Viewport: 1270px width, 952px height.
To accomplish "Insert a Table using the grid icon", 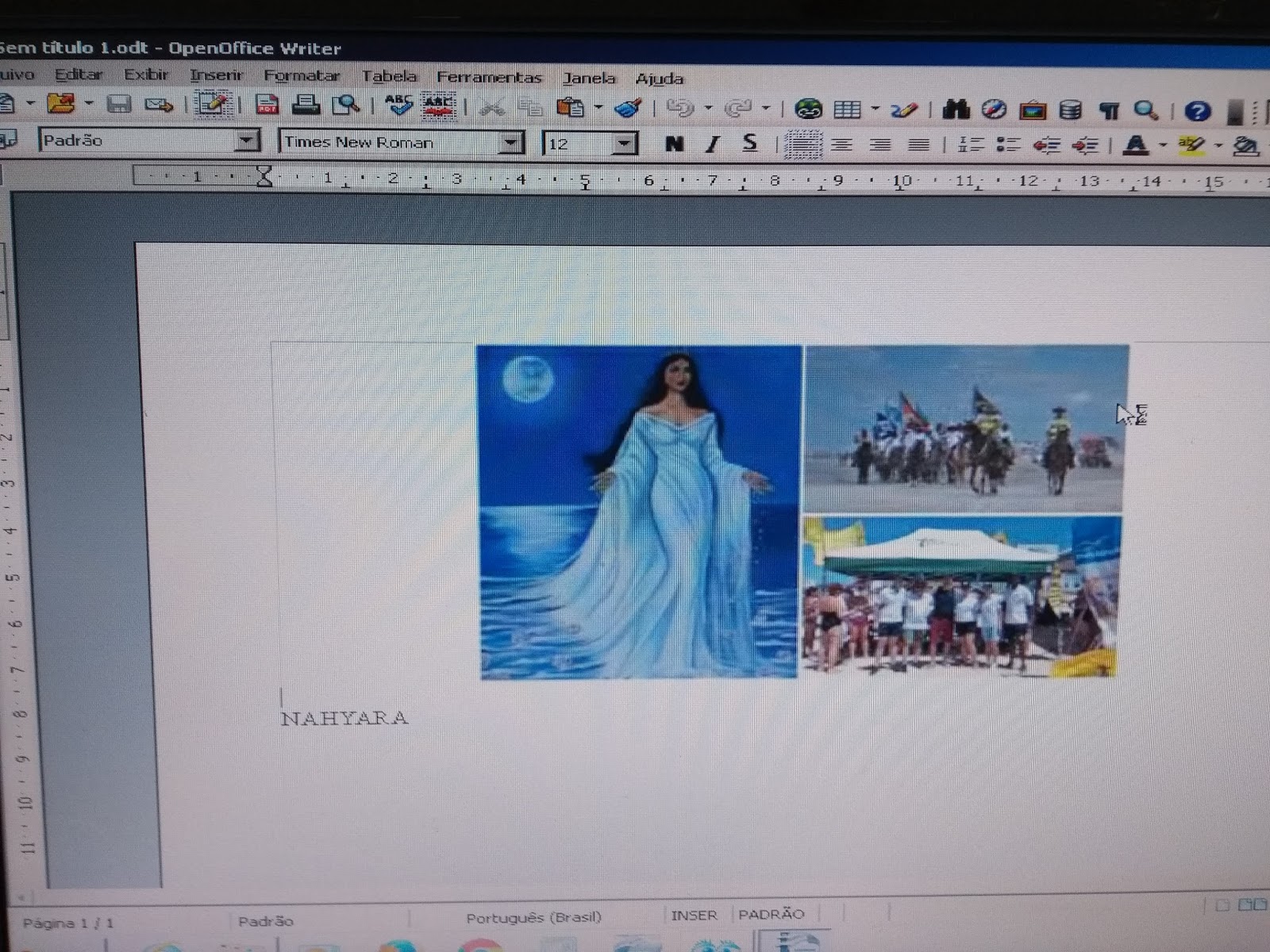I will coord(847,109).
